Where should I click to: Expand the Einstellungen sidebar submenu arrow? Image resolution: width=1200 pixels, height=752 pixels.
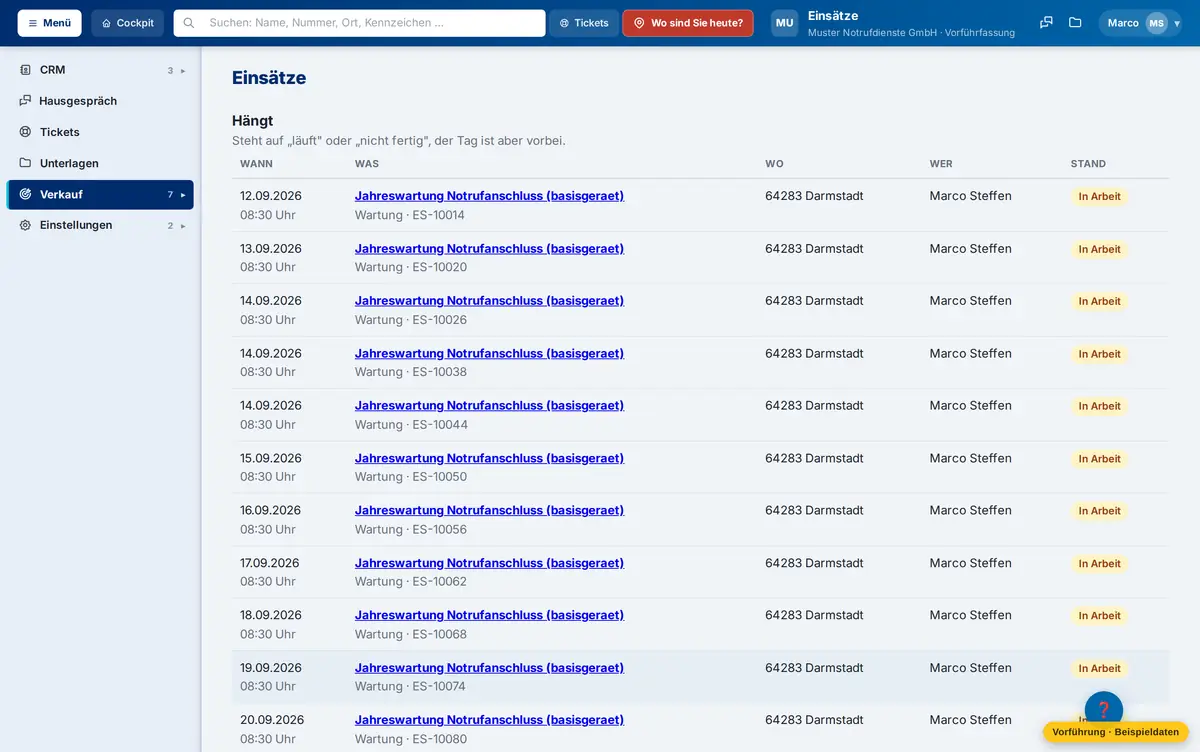click(x=183, y=226)
